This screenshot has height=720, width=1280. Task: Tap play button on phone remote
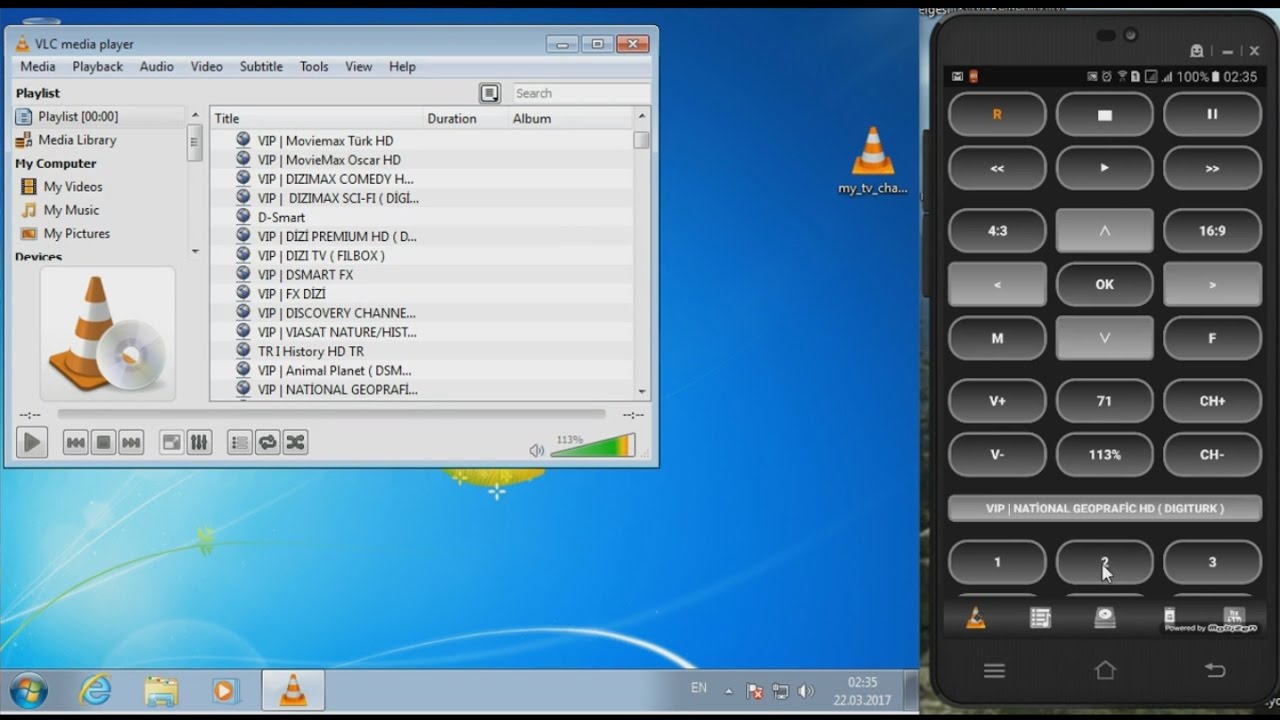pos(1104,168)
